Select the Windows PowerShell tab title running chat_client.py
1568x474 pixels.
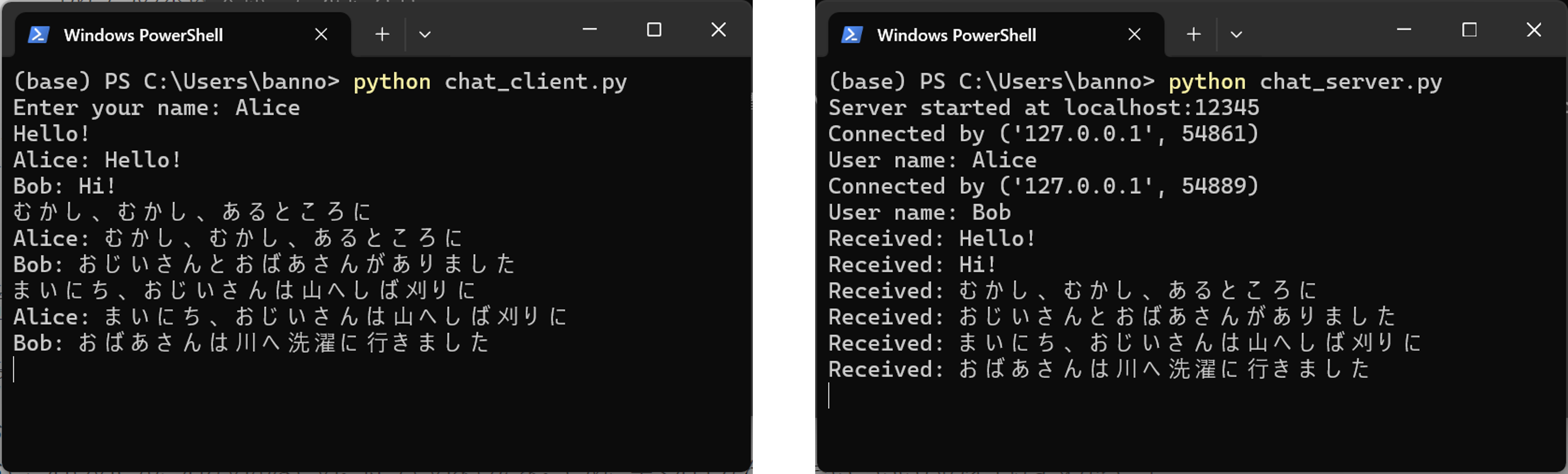pyautogui.click(x=143, y=35)
